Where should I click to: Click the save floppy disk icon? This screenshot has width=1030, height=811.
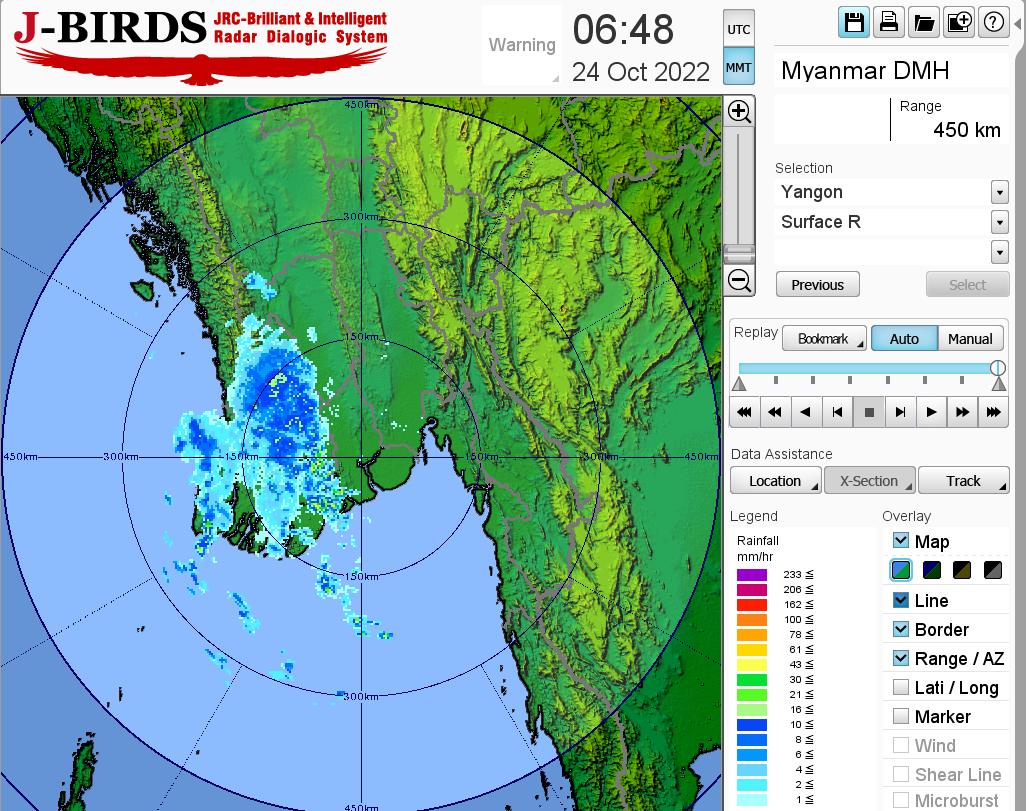tap(854, 22)
